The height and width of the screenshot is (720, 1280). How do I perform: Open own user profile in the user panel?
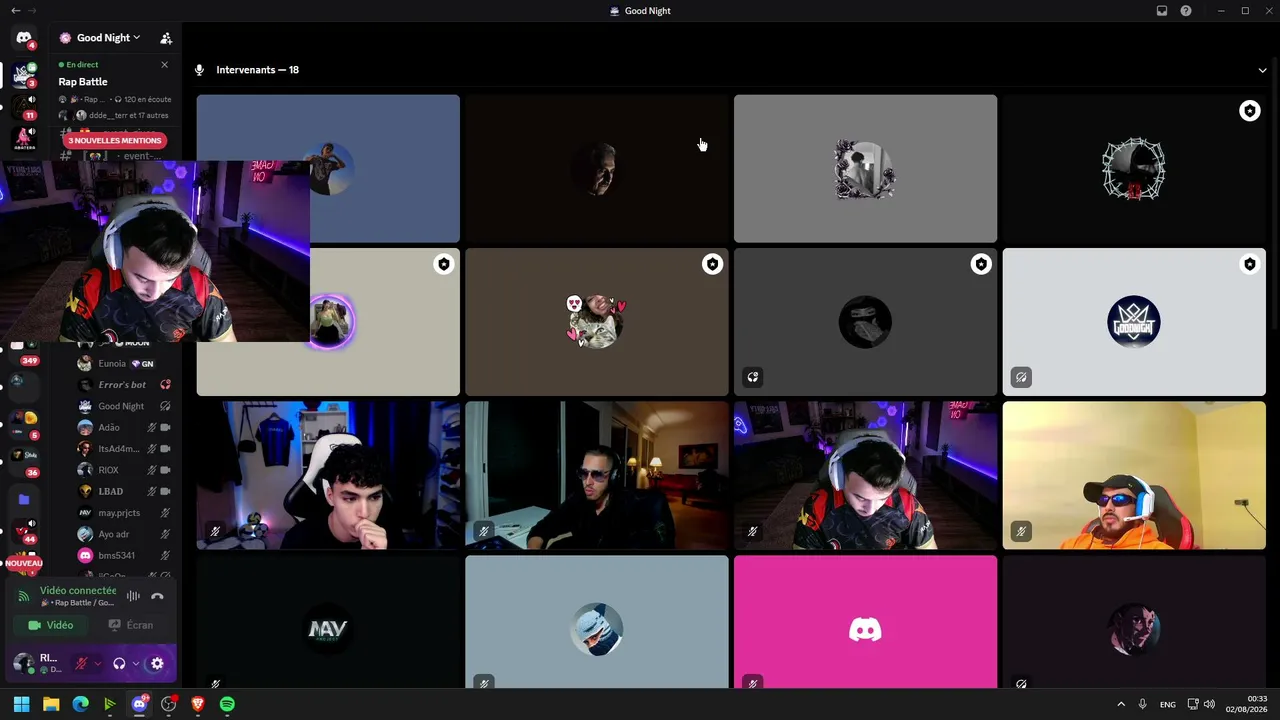[38, 663]
